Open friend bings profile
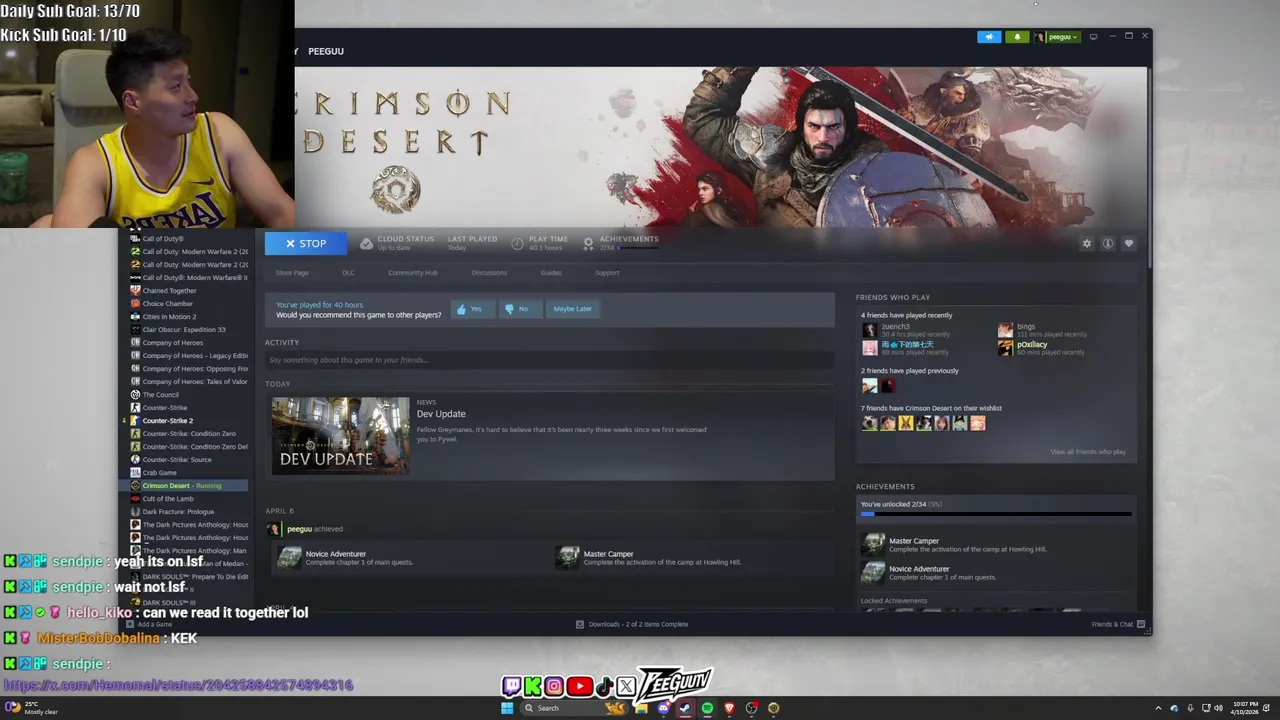Screen dimensions: 1280x720 [1026, 327]
